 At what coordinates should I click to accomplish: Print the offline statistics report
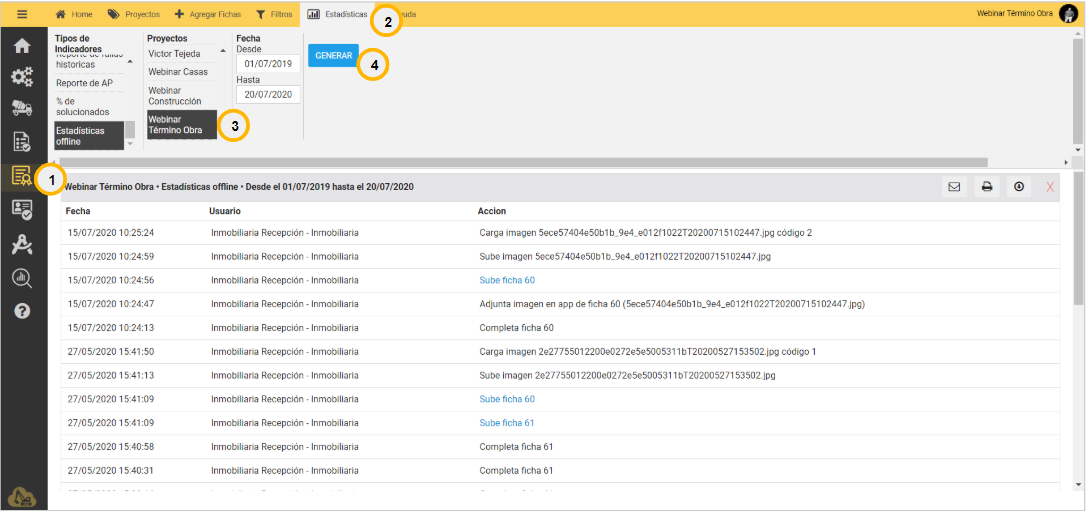coord(986,186)
